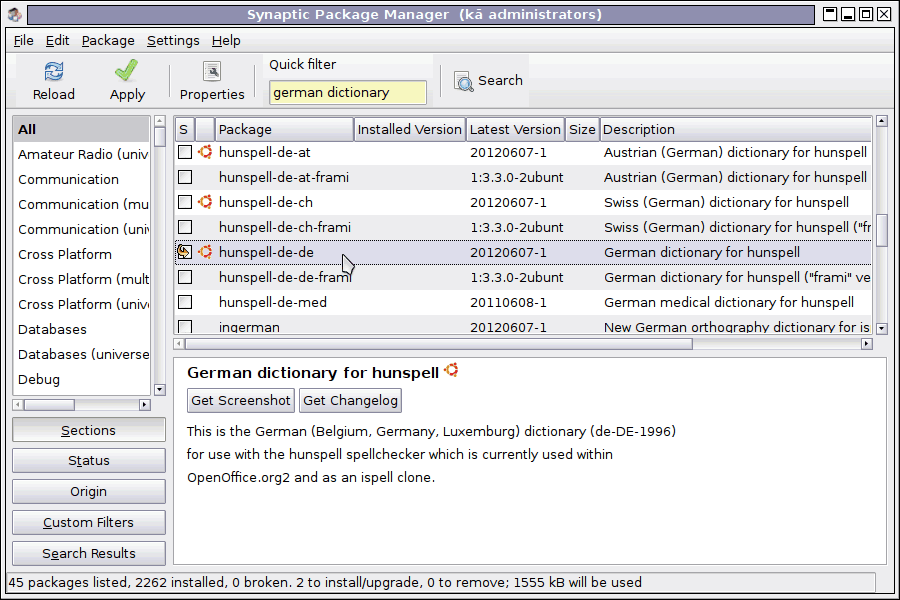Mark the hunspell-de-de-frami status checkbox
This screenshot has width=900, height=600.
(185, 277)
